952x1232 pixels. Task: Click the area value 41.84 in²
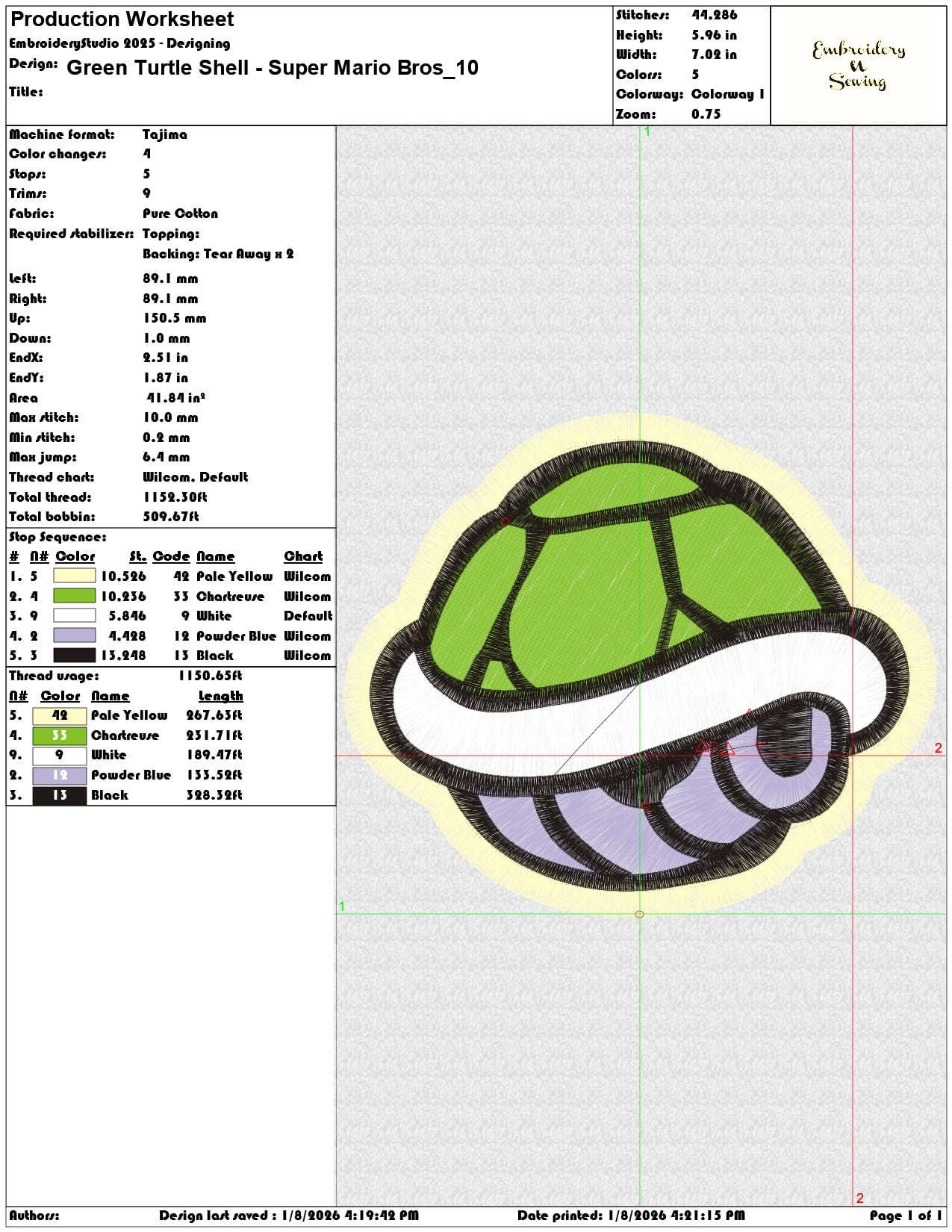pyautogui.click(x=175, y=398)
